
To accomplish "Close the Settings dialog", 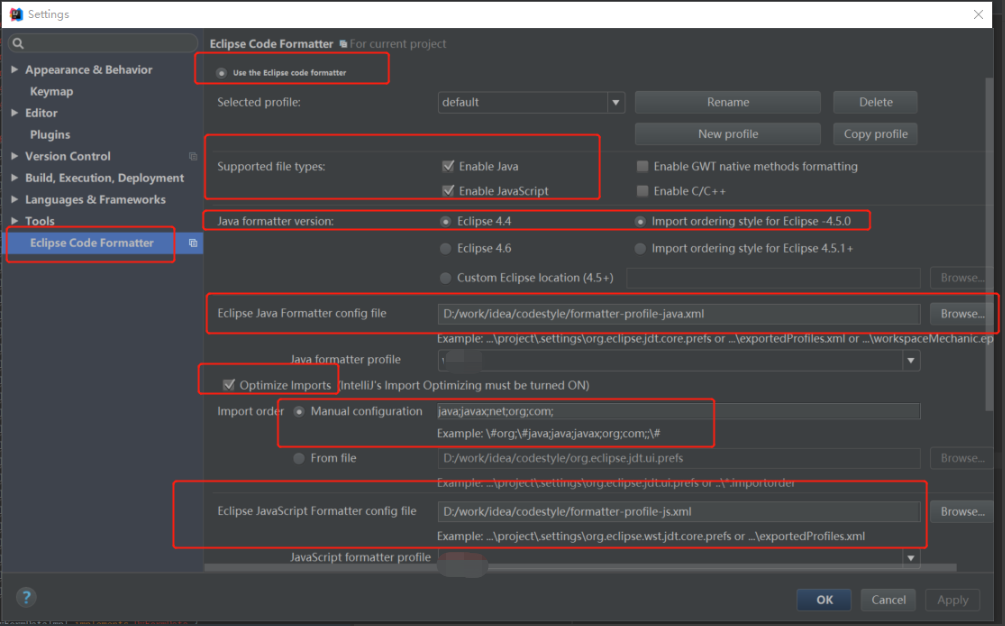I will 978,14.
